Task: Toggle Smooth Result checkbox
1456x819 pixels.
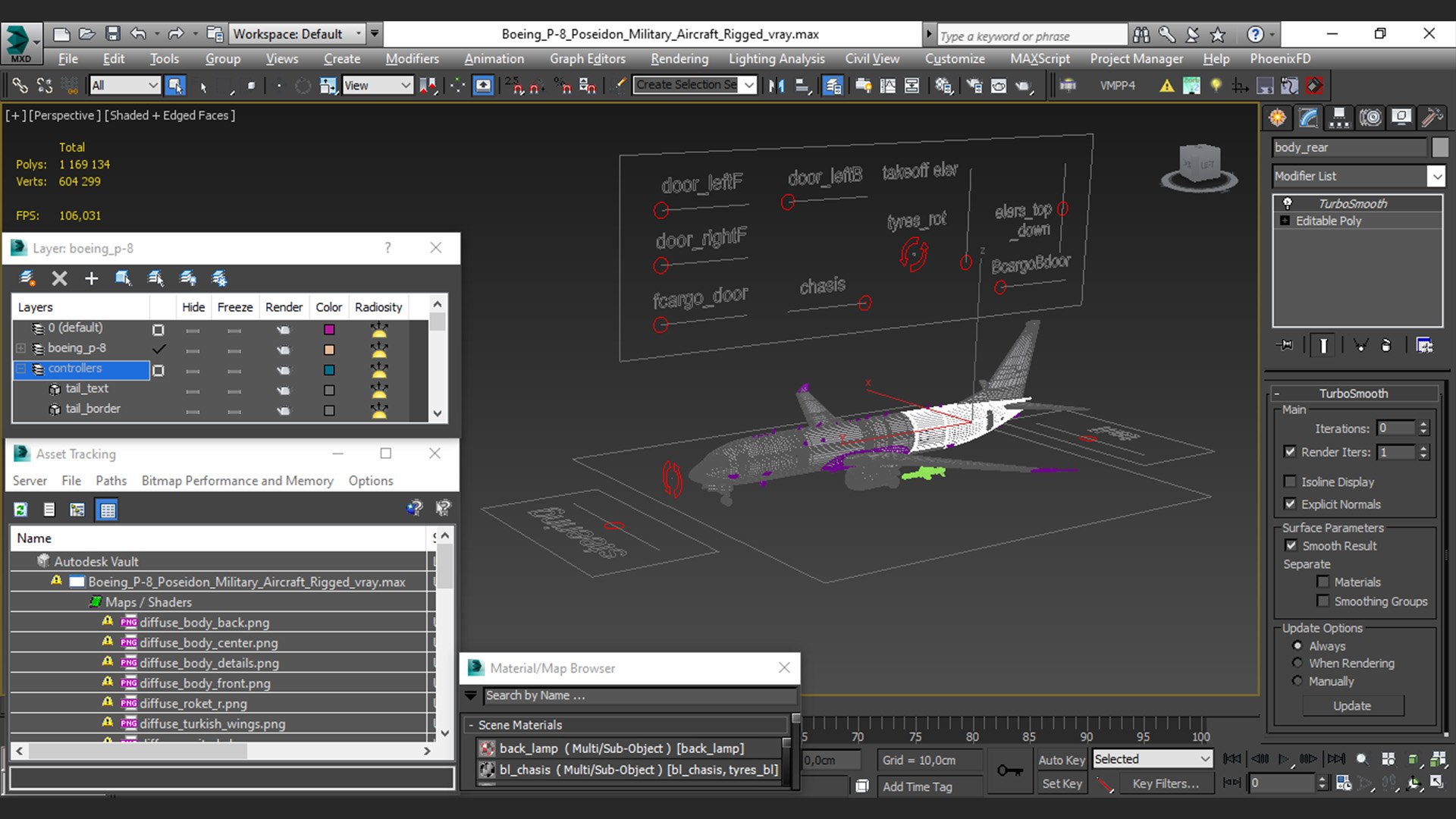Action: 1291,545
